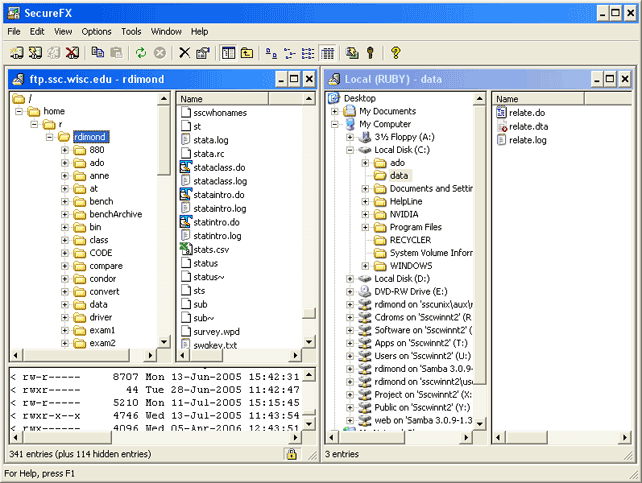Collapse the home folder node
This screenshot has height=483, width=642.
[x=19, y=111]
